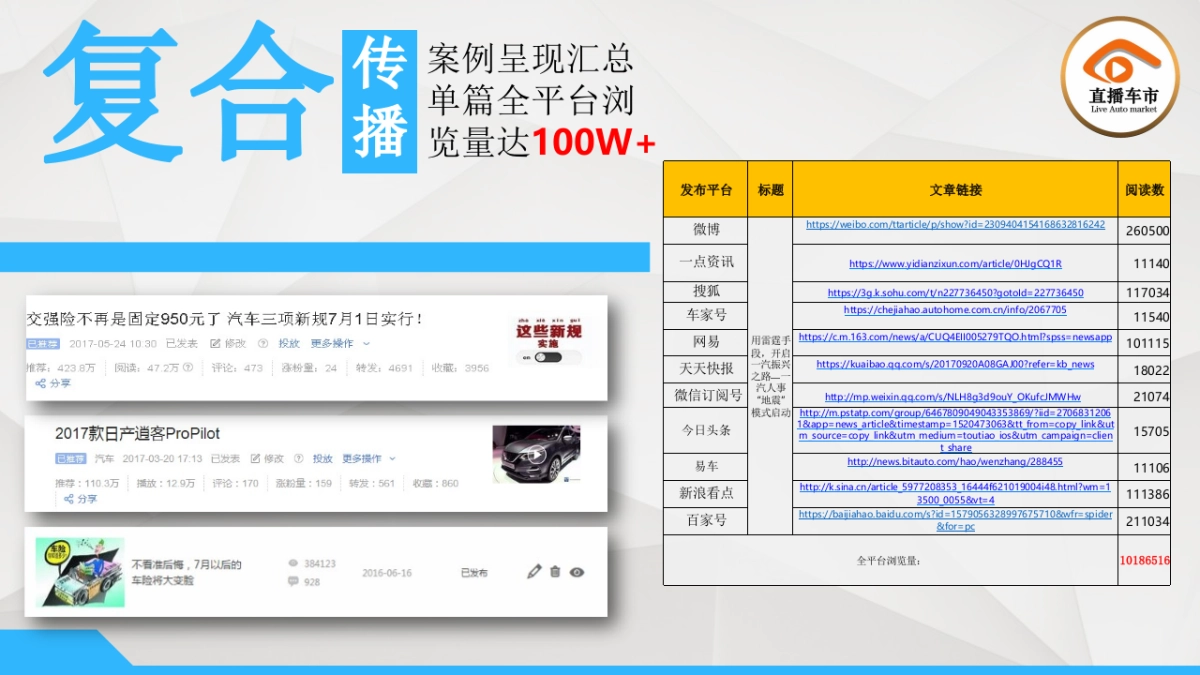Click the trash delete icon on the 车险 article row
This screenshot has width=1200, height=675.
[x=556, y=571]
